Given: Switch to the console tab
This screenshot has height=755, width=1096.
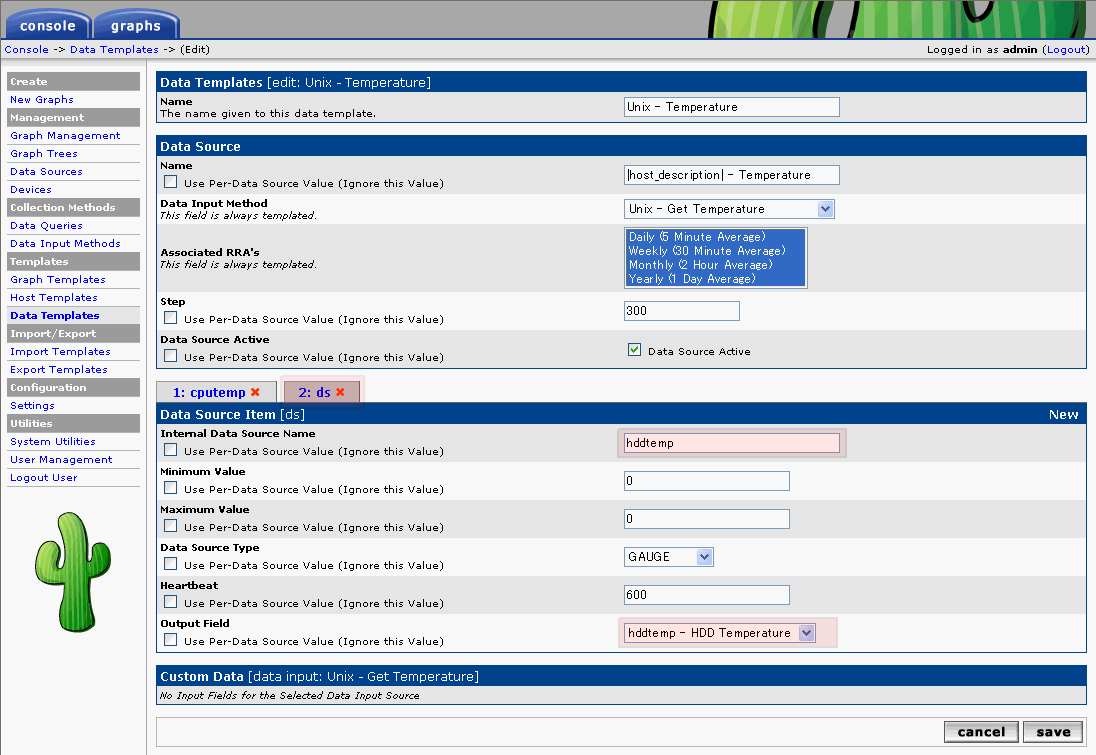Looking at the screenshot, I should pyautogui.click(x=47, y=26).
